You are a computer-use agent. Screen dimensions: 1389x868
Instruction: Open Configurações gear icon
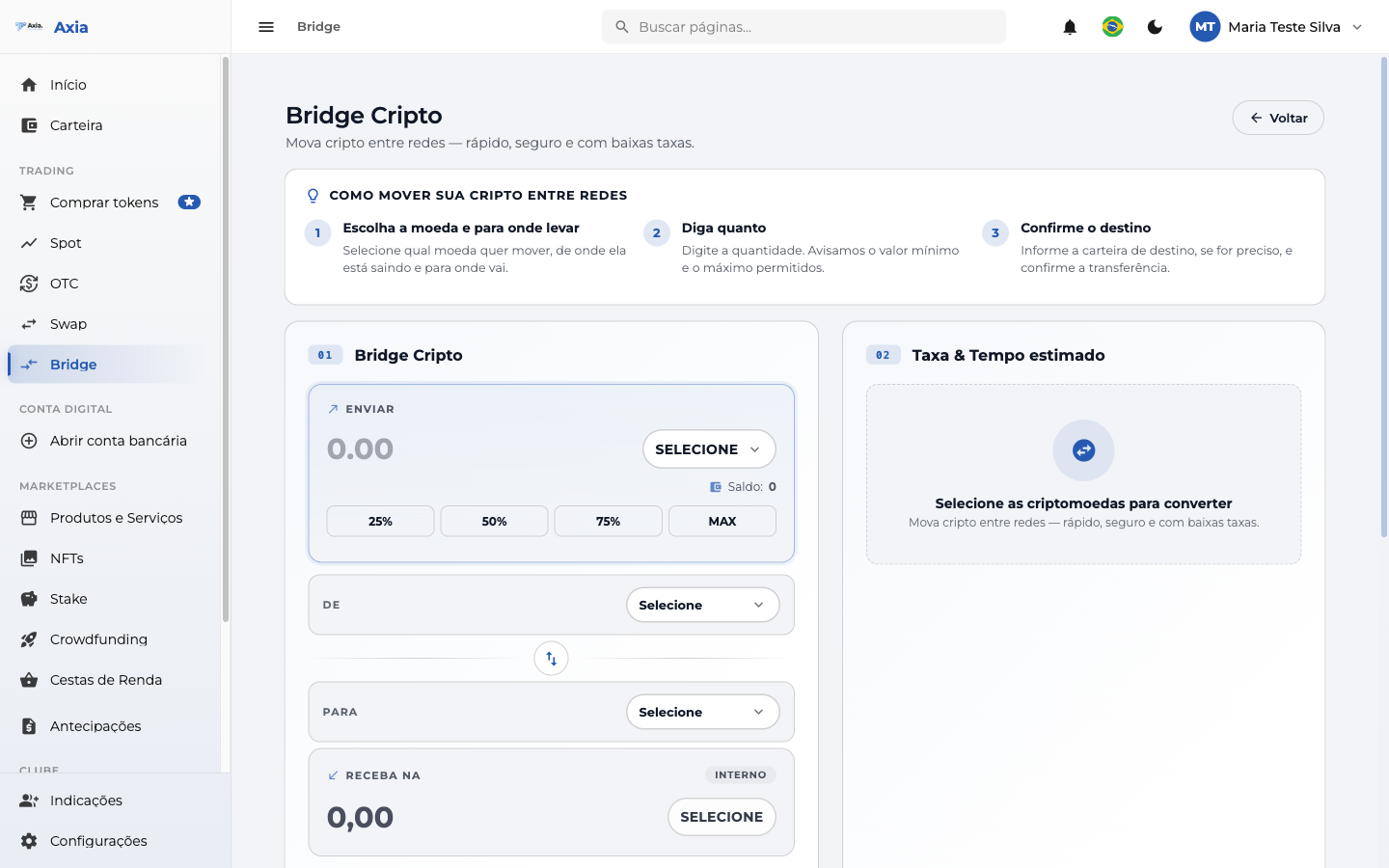(29, 841)
